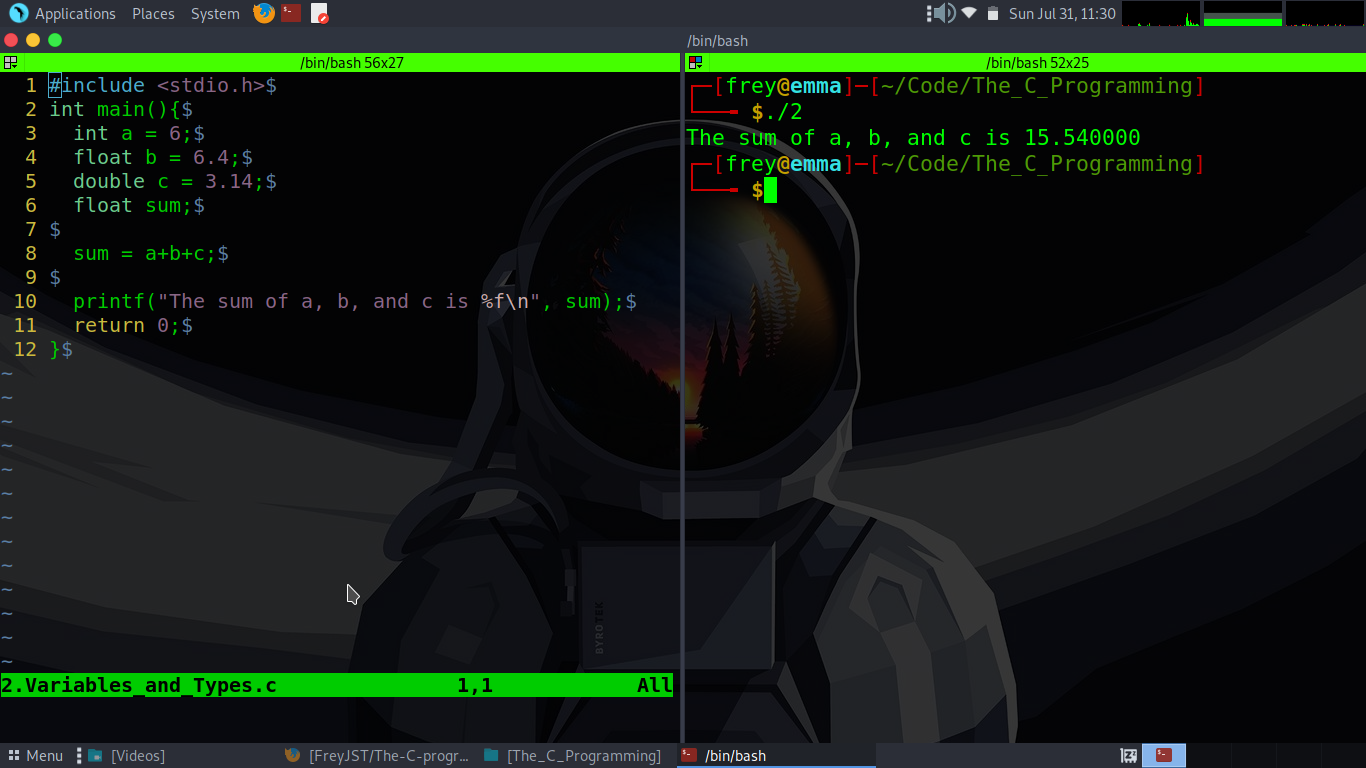1366x768 pixels.
Task: Click the 'float b = 6.4;' line
Action: coord(163,158)
